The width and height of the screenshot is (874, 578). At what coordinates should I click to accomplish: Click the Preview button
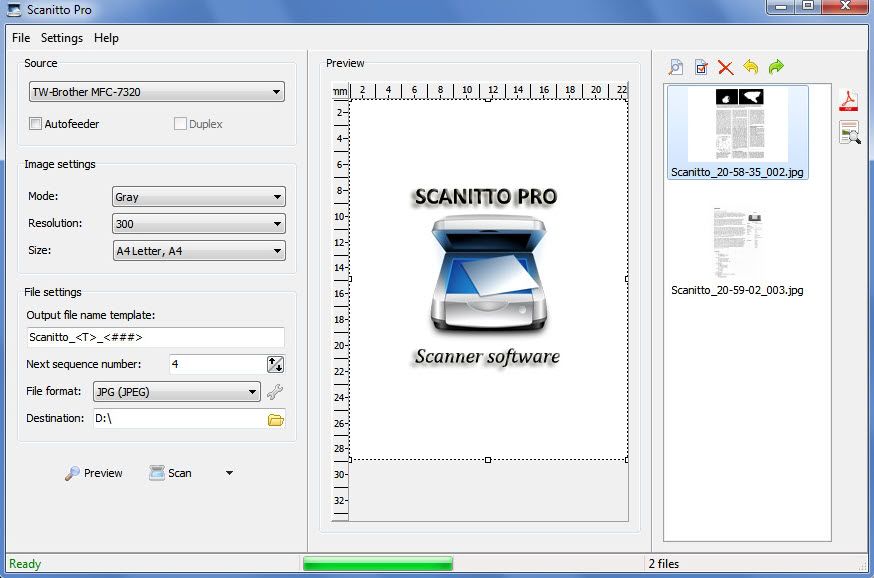pyautogui.click(x=93, y=473)
